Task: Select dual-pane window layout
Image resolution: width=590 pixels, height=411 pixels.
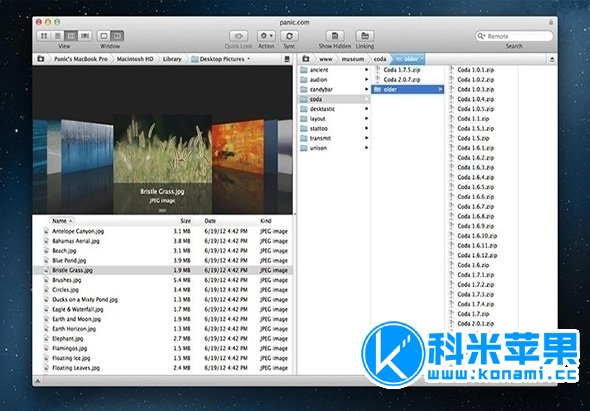Action: (x=117, y=36)
